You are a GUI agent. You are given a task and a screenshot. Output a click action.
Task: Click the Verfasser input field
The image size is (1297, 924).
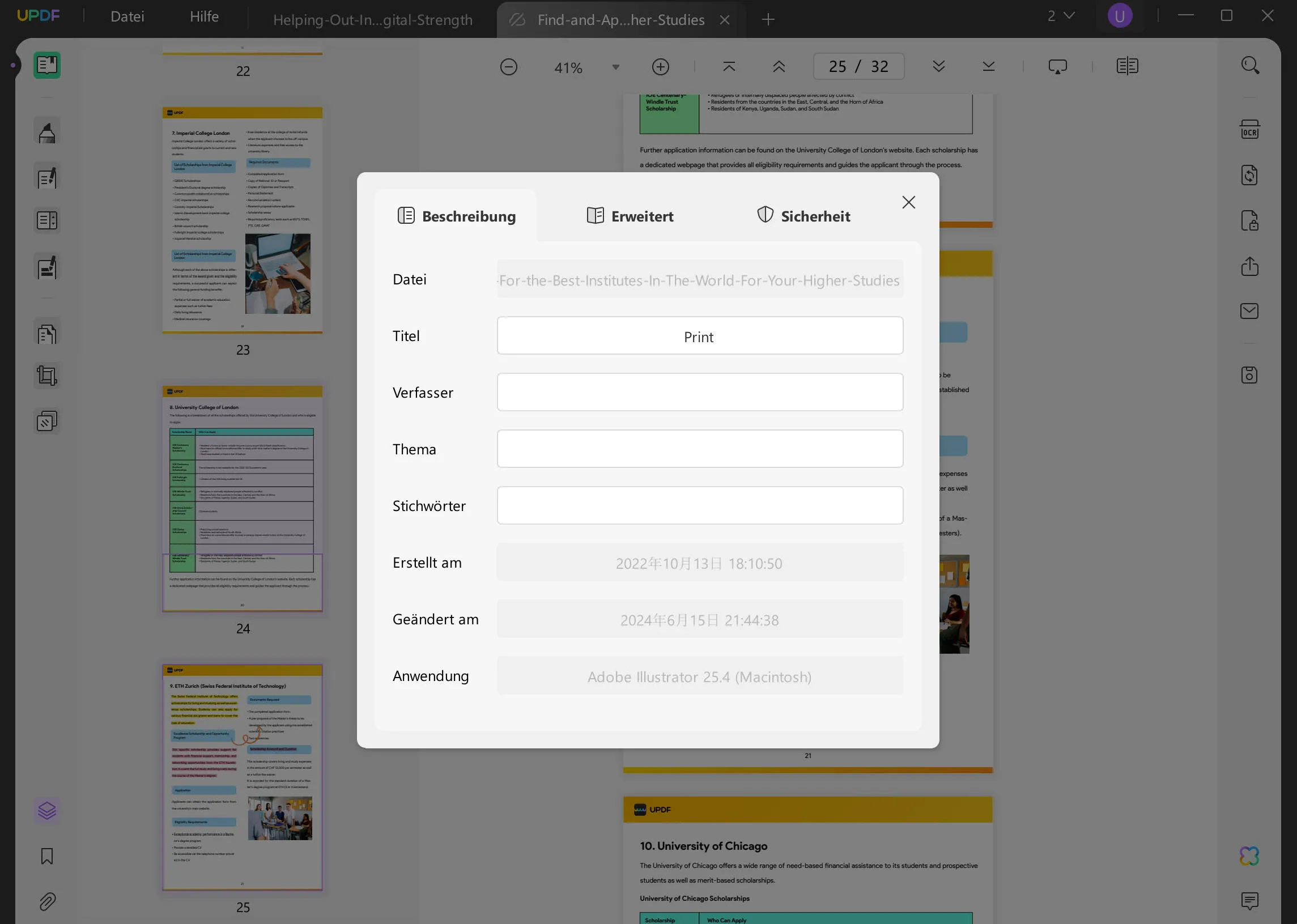pyautogui.click(x=699, y=392)
